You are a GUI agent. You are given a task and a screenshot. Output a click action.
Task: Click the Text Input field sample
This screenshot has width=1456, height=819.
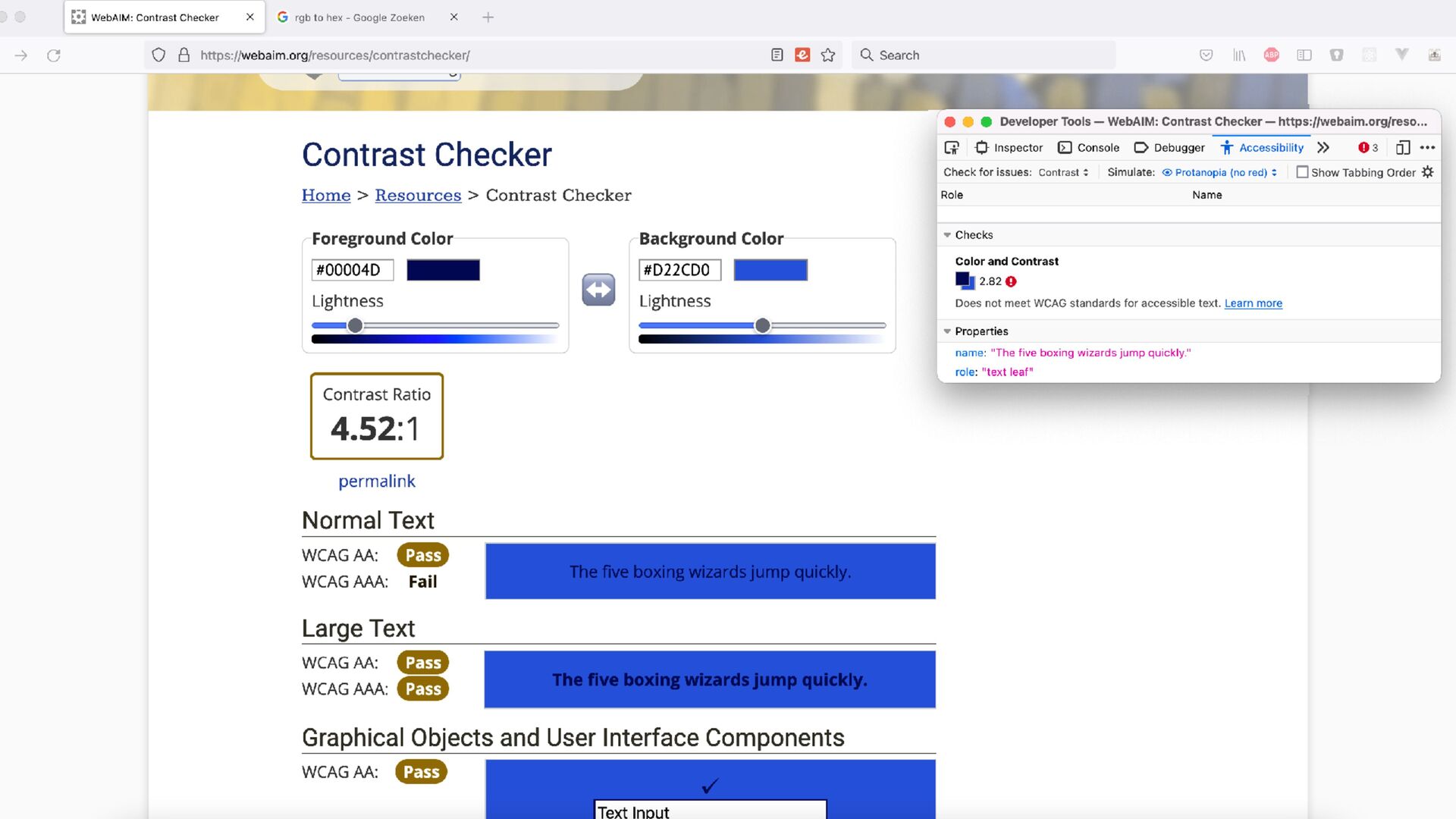point(710,810)
